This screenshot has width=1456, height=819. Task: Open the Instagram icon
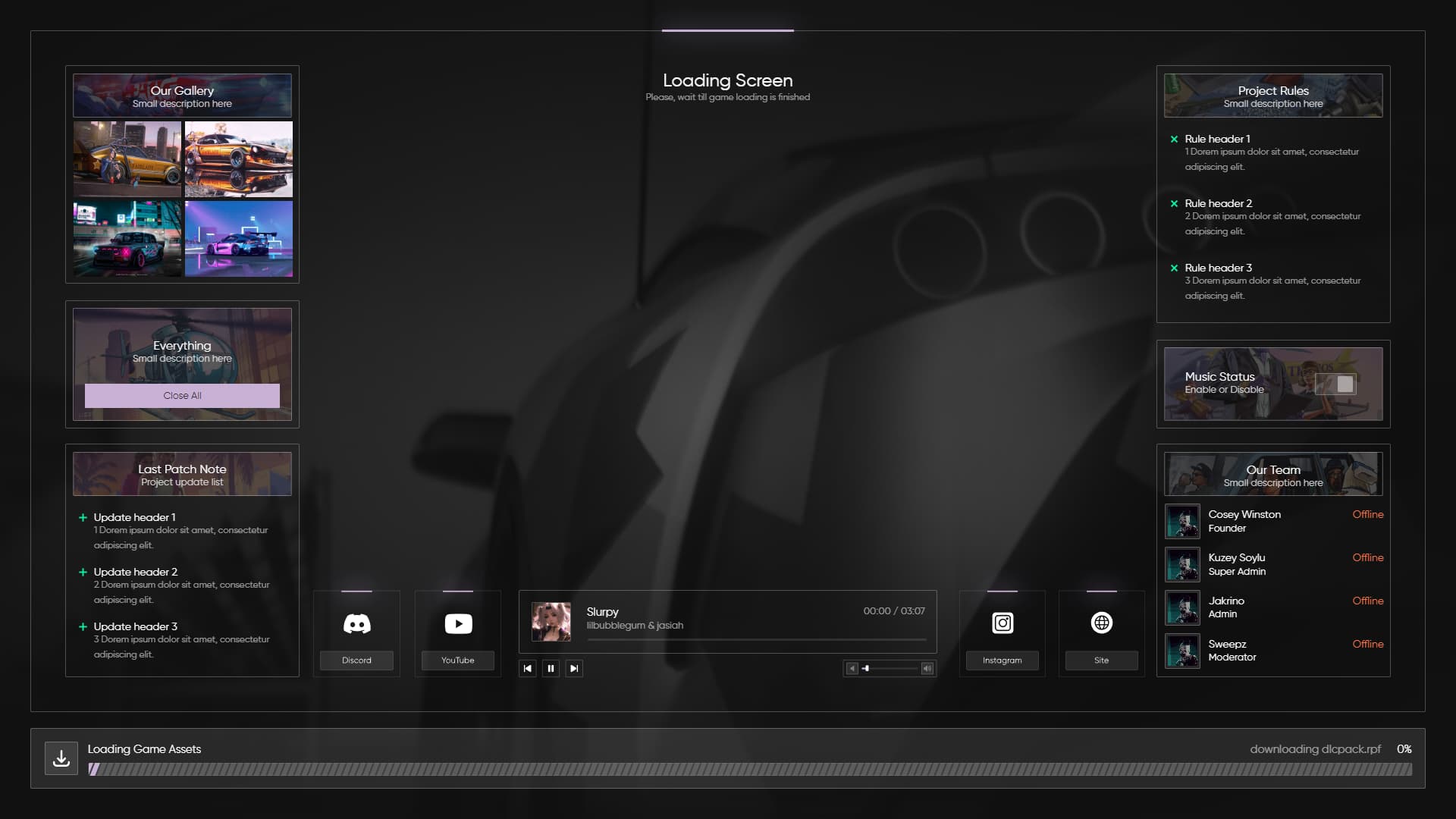coord(1002,623)
